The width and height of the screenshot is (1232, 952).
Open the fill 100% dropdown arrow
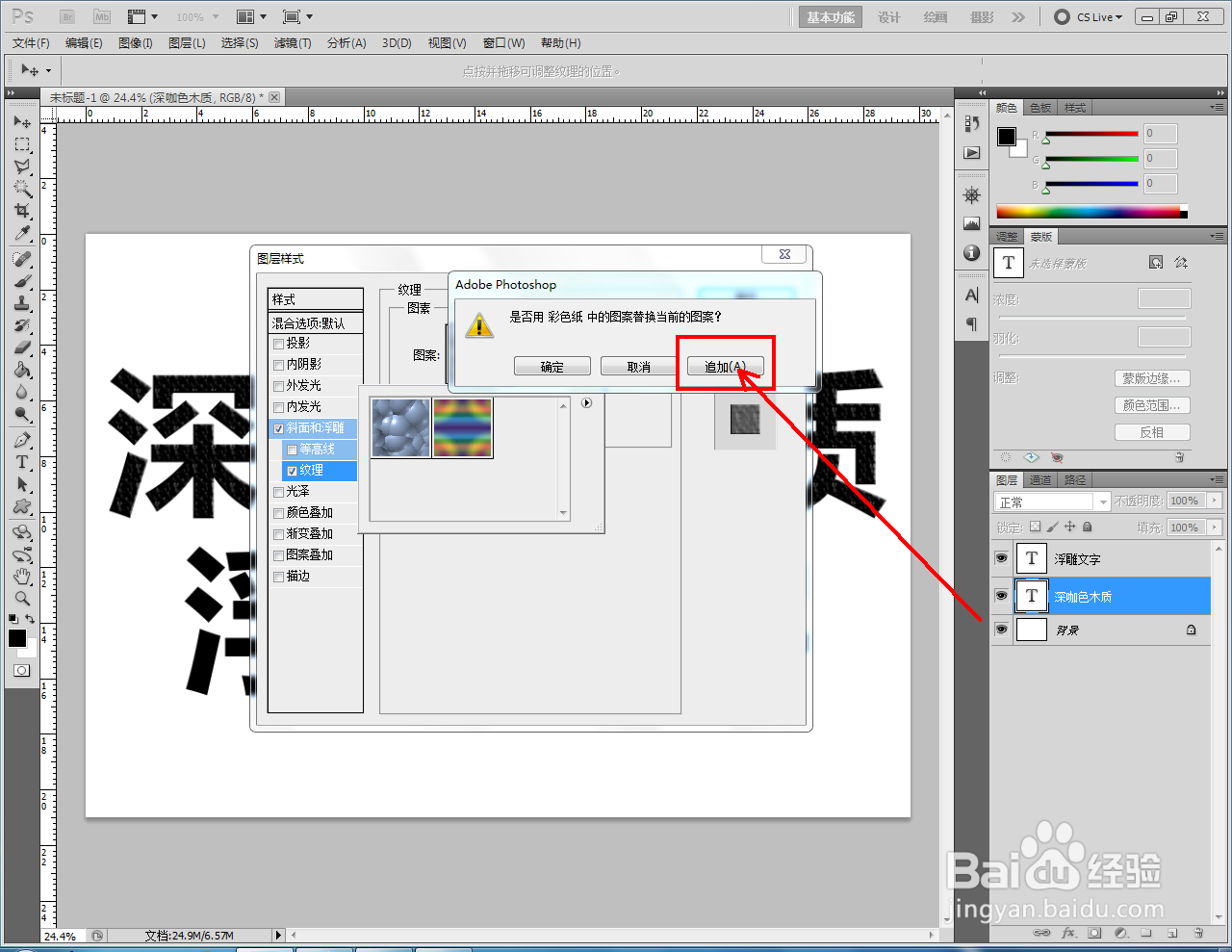1215,527
